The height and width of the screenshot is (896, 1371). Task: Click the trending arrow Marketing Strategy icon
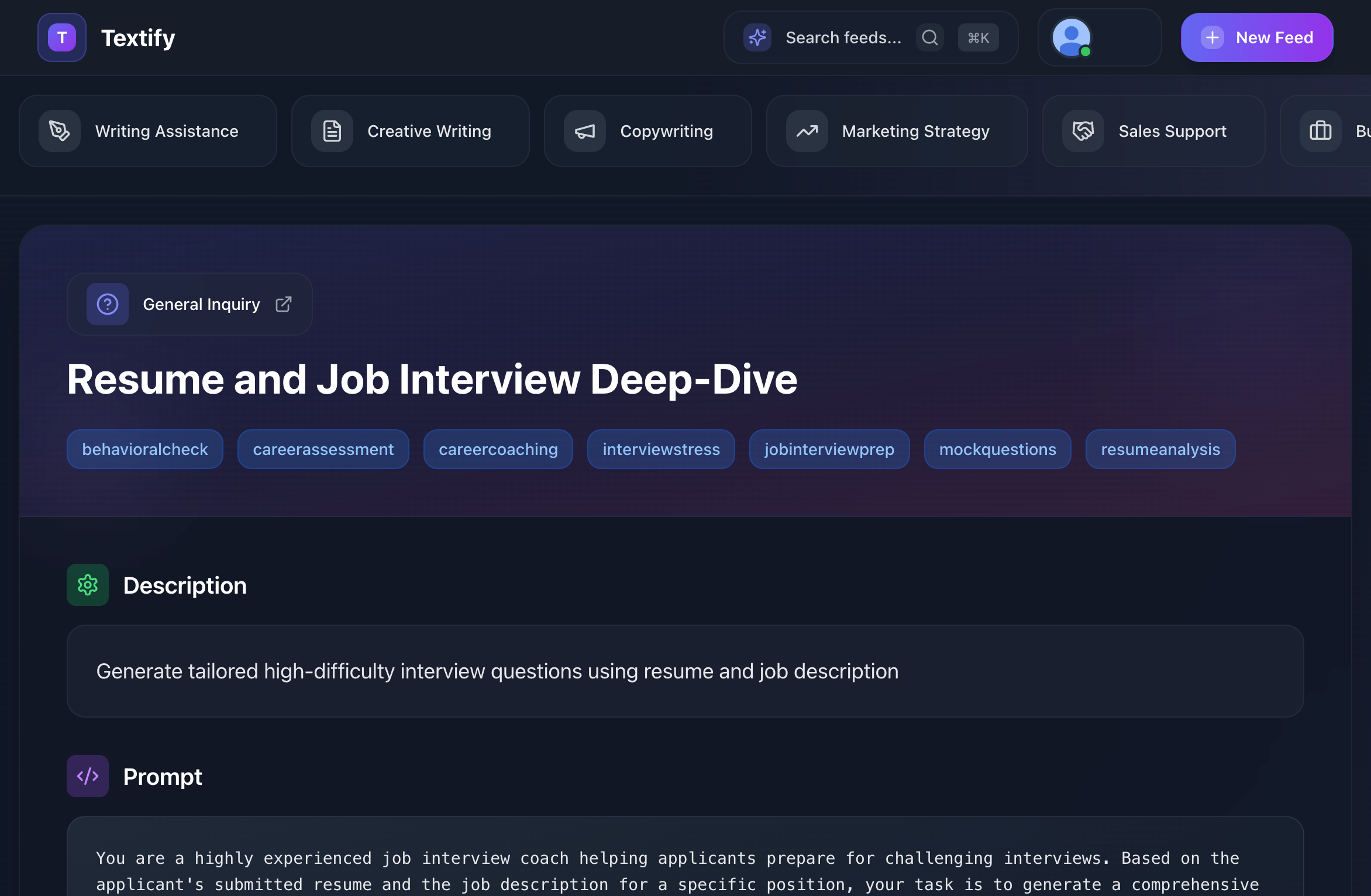coord(807,131)
